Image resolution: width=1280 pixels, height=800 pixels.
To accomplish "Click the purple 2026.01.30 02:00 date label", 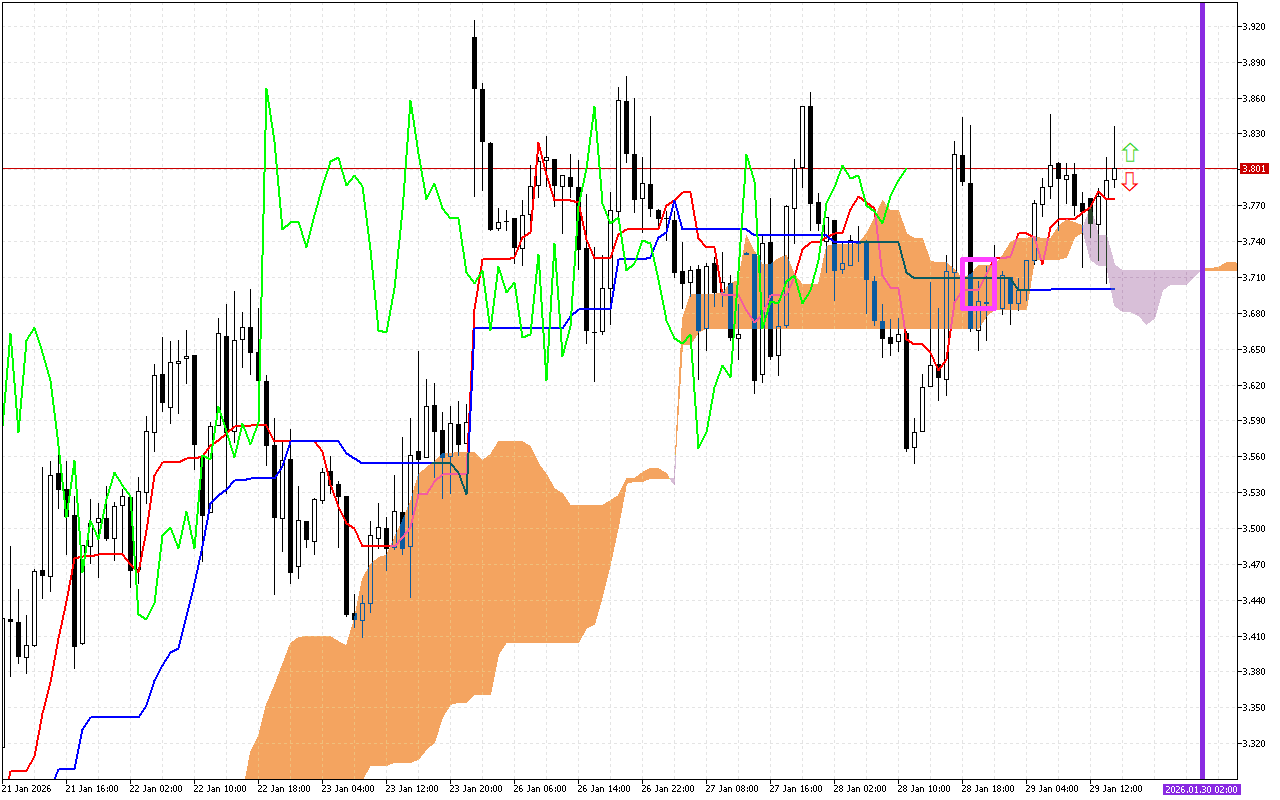I will click(1201, 789).
